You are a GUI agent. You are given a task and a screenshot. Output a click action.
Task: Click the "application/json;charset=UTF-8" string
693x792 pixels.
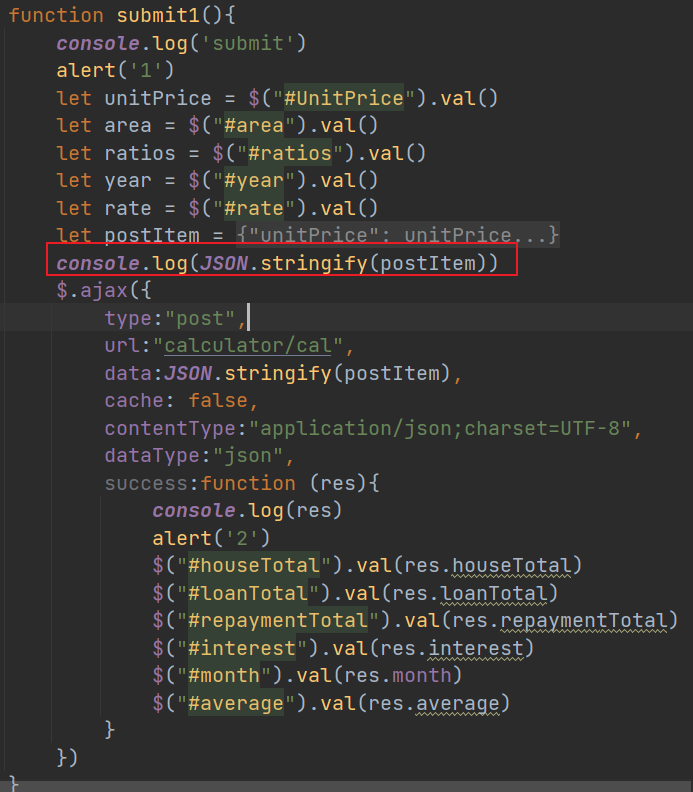click(439, 429)
